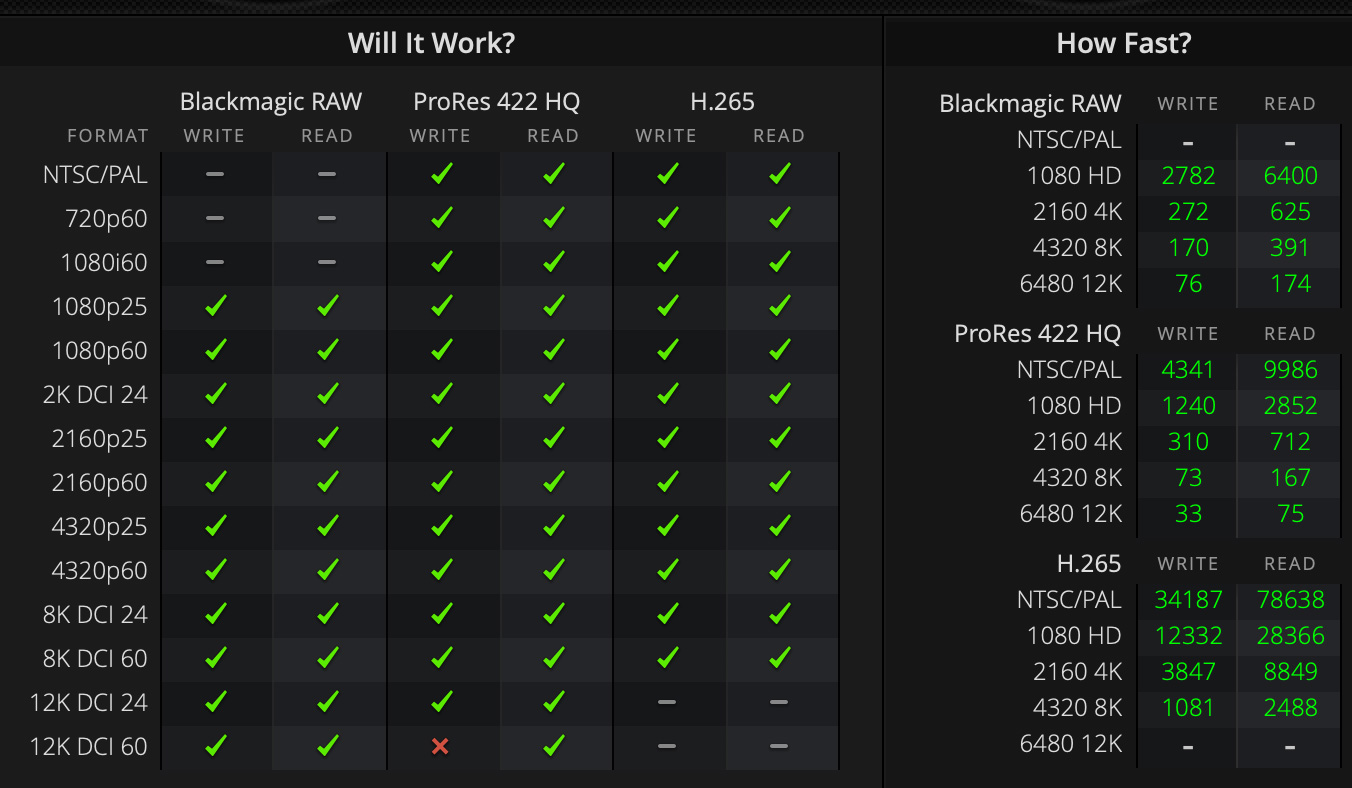Click ProRes 422 HQ write checkmark in 4320p25 row
This screenshot has width=1352, height=788.
(x=441, y=526)
